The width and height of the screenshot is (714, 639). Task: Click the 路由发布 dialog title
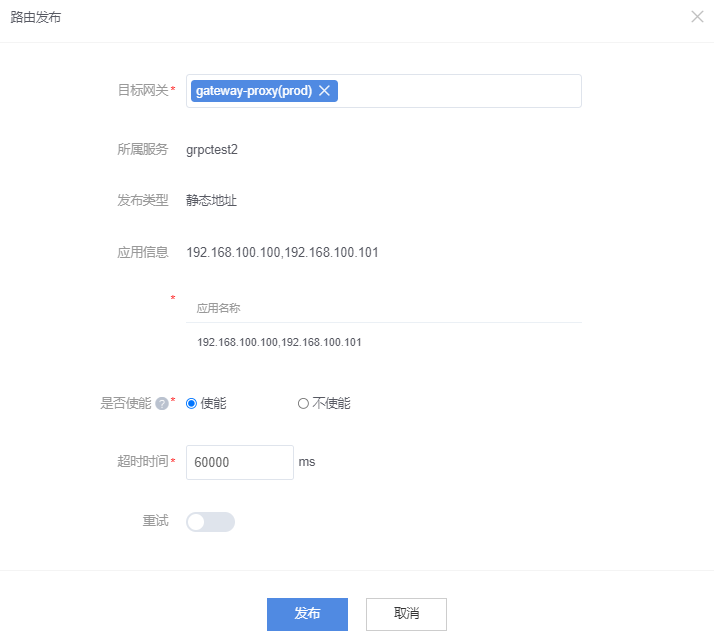(x=35, y=18)
